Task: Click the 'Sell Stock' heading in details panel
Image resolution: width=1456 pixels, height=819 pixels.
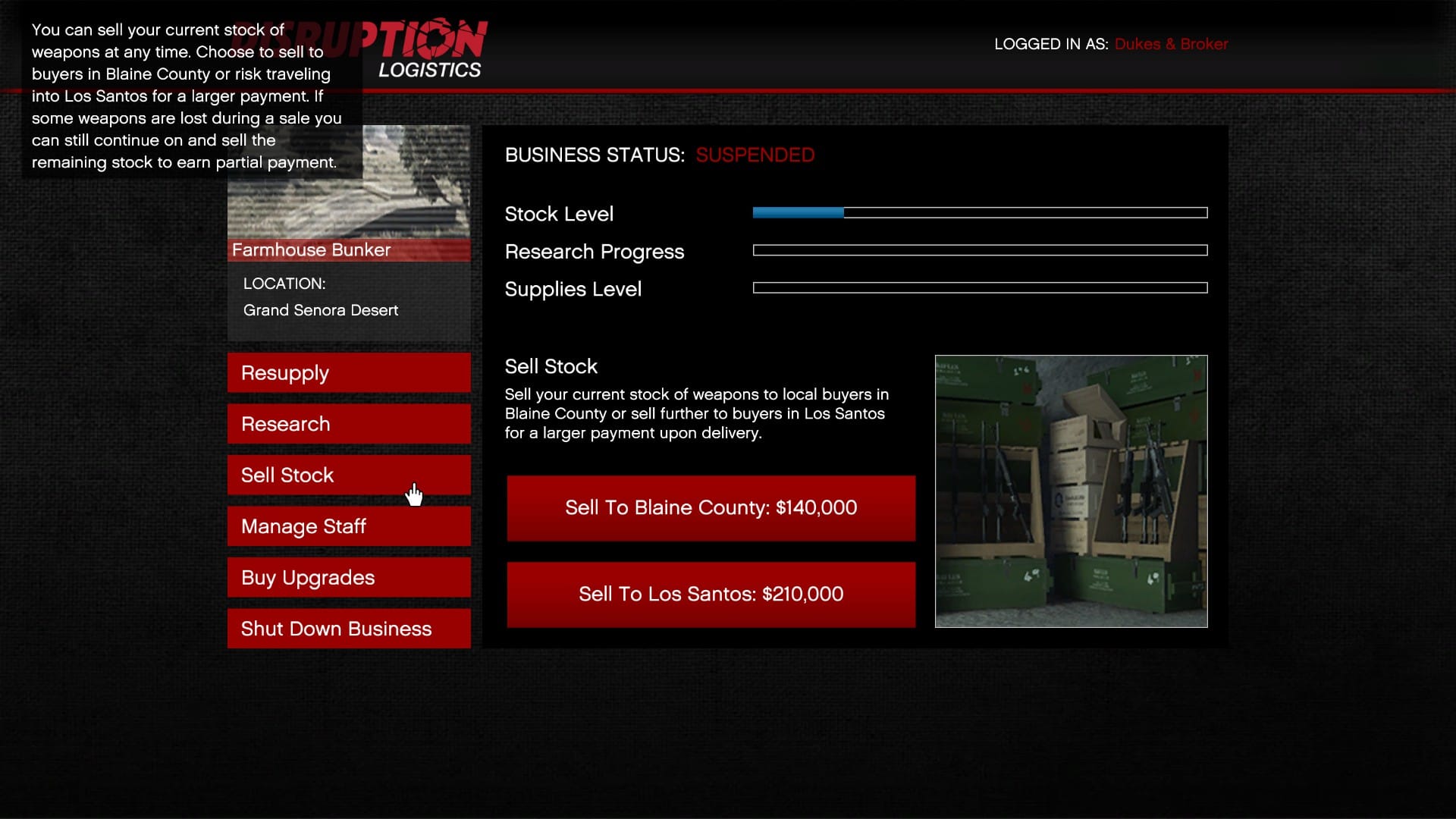Action: [551, 366]
